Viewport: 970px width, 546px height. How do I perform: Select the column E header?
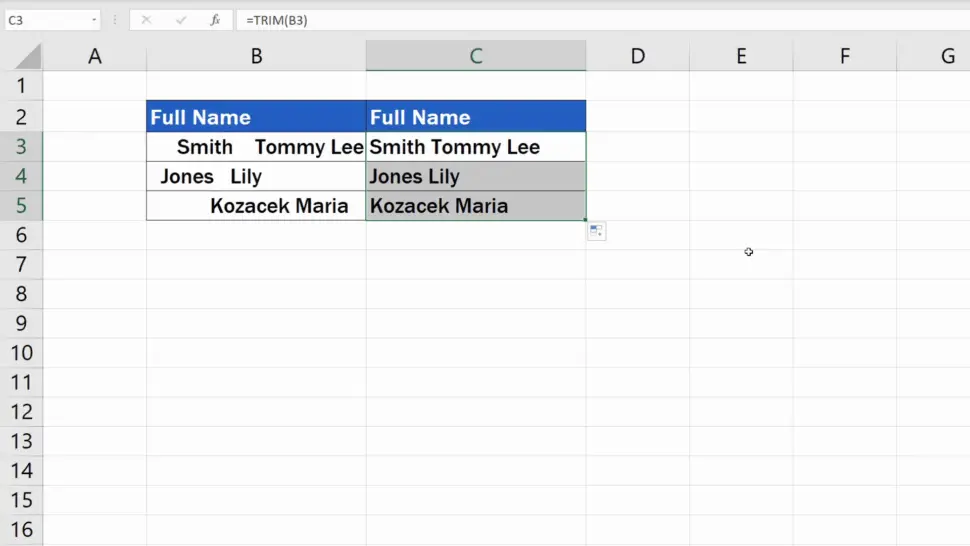pos(741,57)
